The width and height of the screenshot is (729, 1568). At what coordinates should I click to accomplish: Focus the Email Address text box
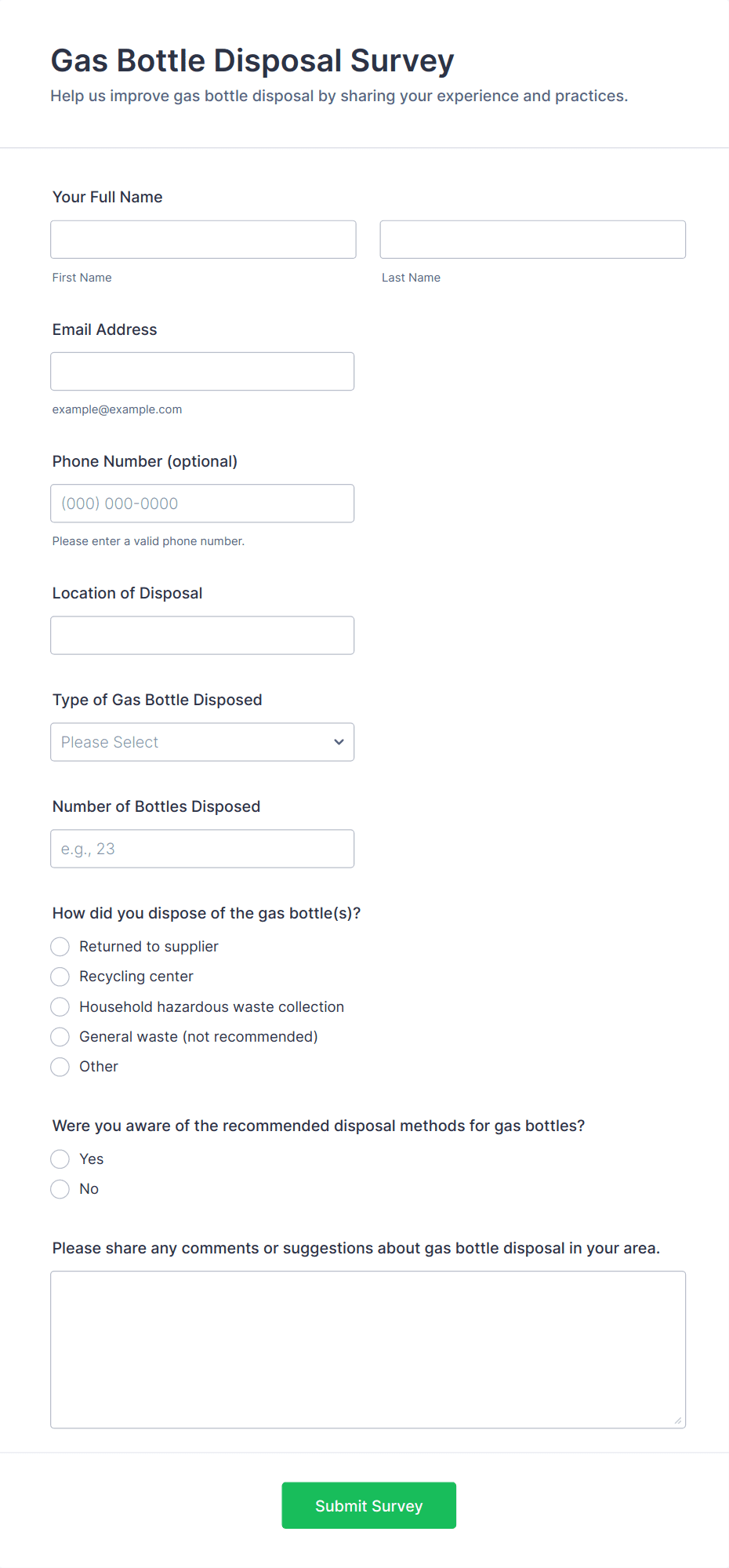(x=202, y=371)
